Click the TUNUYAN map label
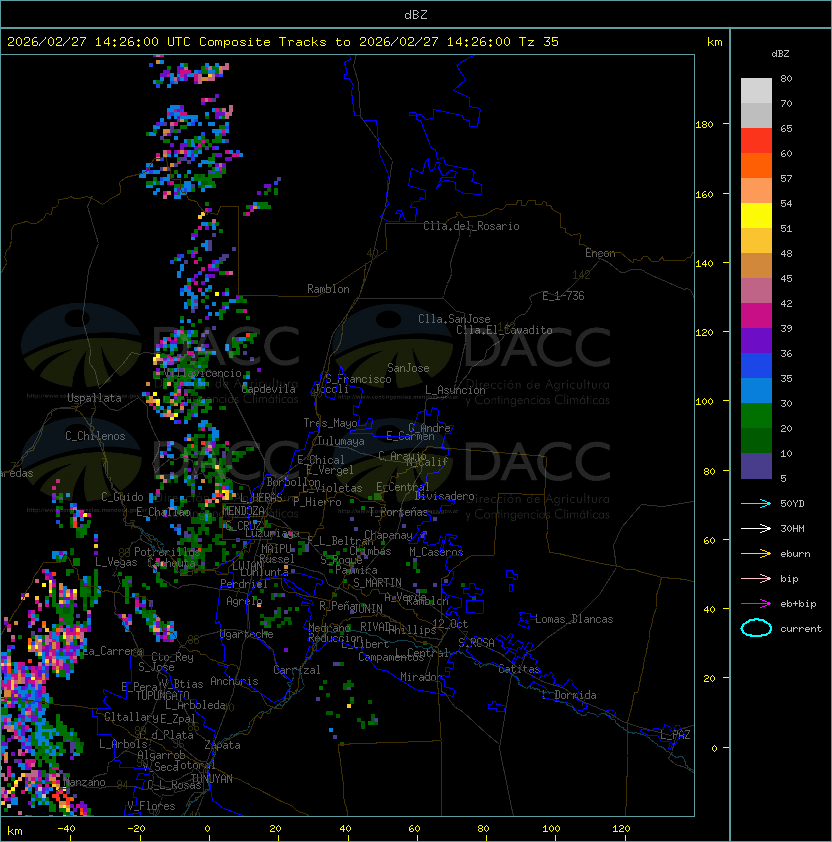The width and height of the screenshot is (832, 842). pyautogui.click(x=212, y=779)
